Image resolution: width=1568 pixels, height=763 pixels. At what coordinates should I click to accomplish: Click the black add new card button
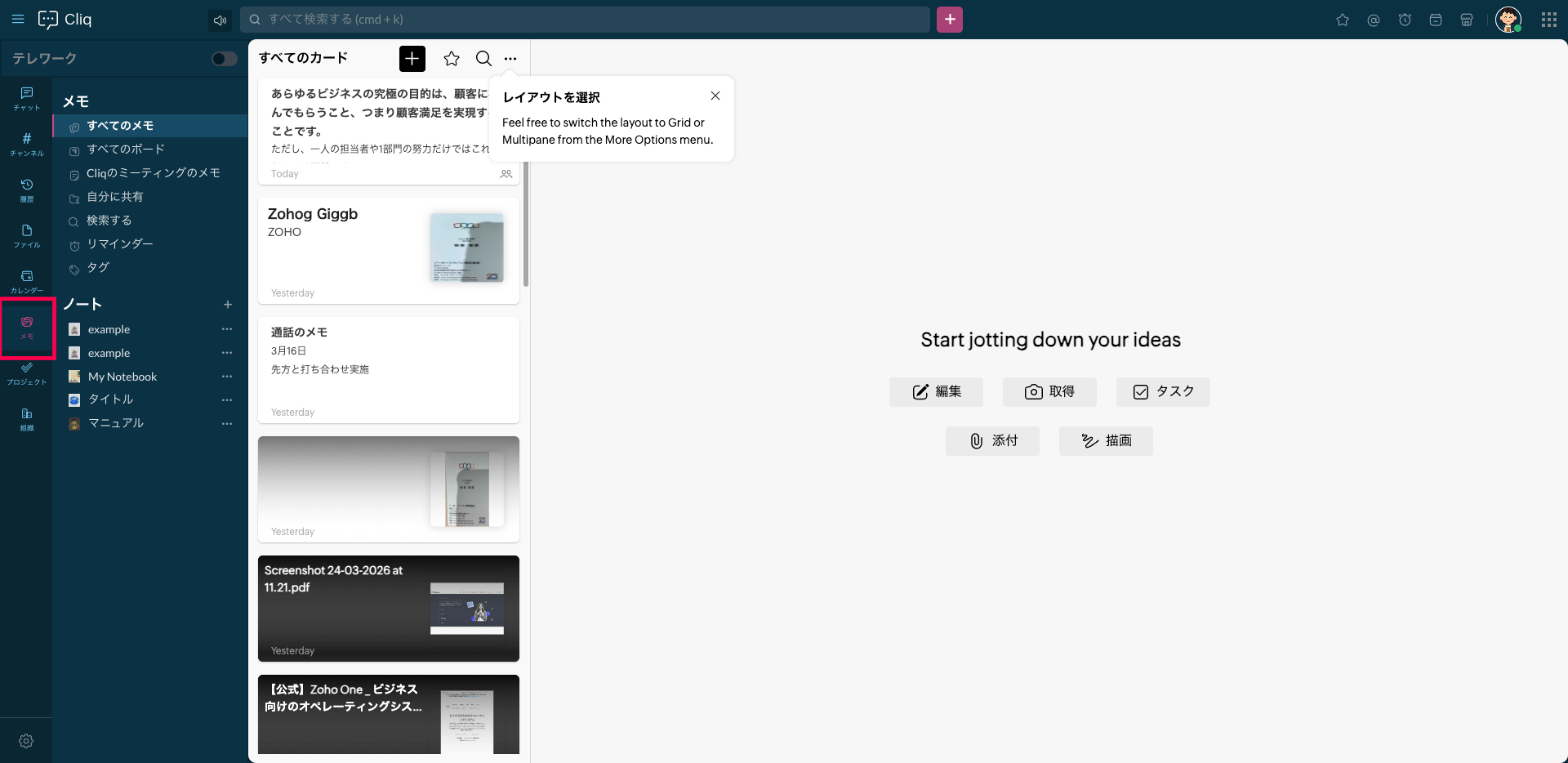[412, 59]
